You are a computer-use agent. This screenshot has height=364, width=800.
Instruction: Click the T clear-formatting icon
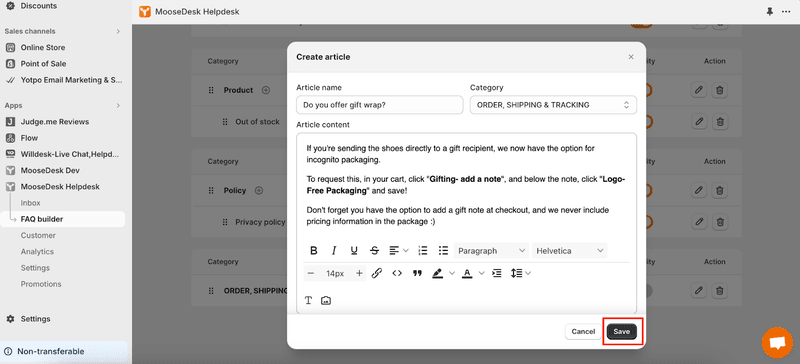308,300
